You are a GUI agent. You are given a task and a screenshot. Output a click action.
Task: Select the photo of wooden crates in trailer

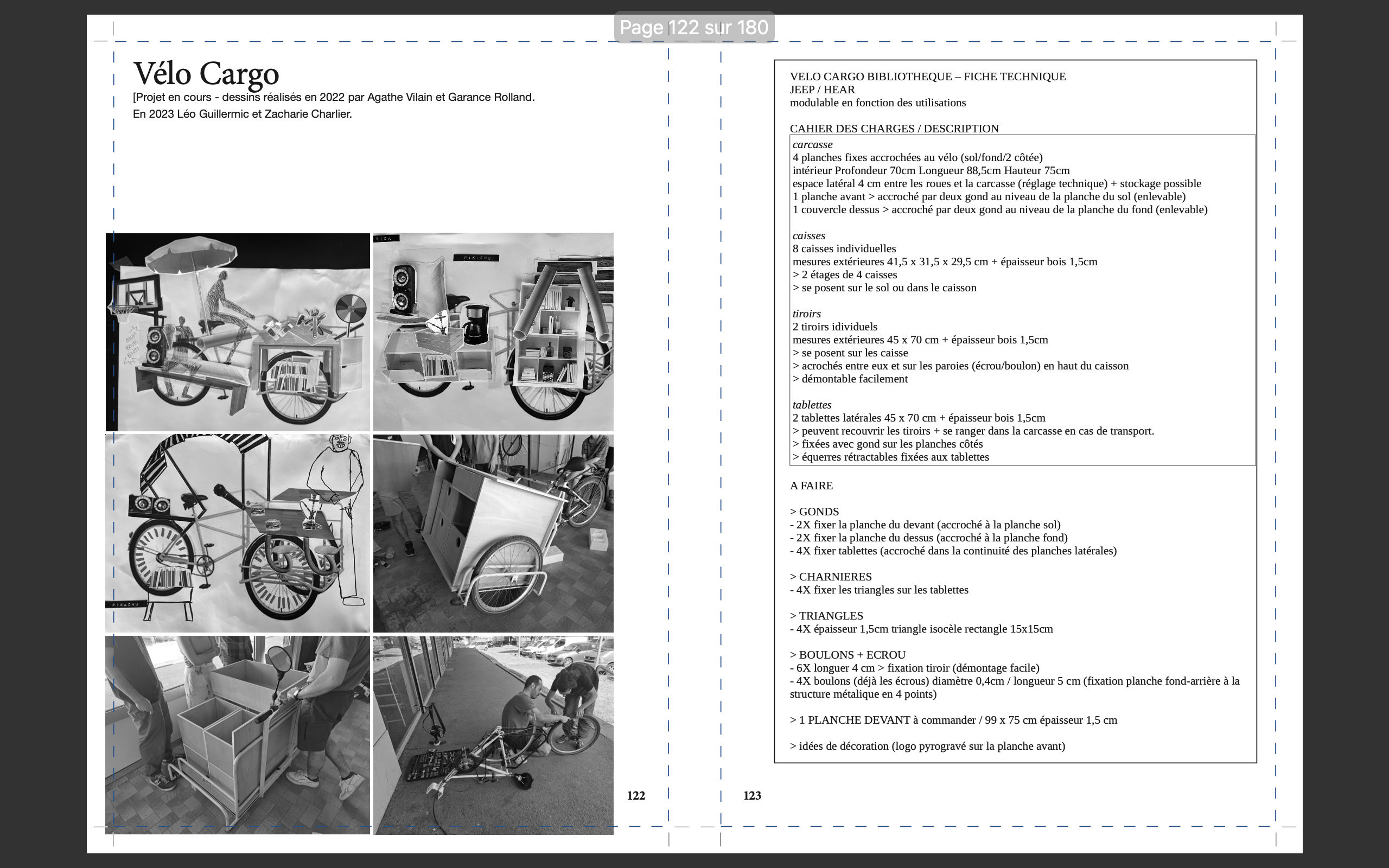238,735
